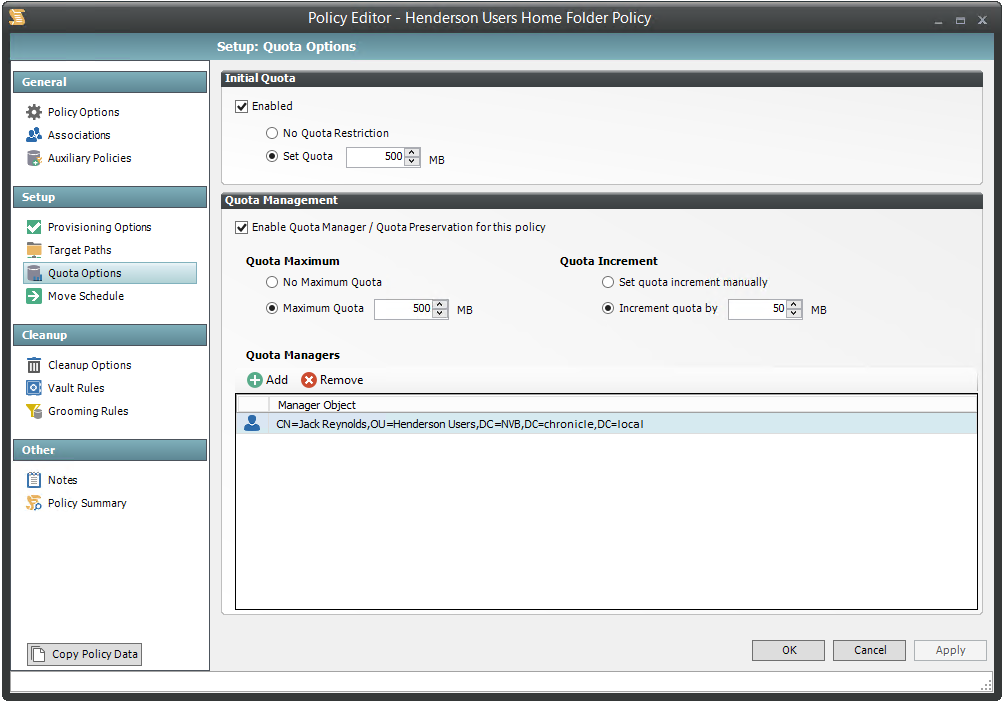
Task: Click the Quota Options sidebar icon
Action: point(34,273)
